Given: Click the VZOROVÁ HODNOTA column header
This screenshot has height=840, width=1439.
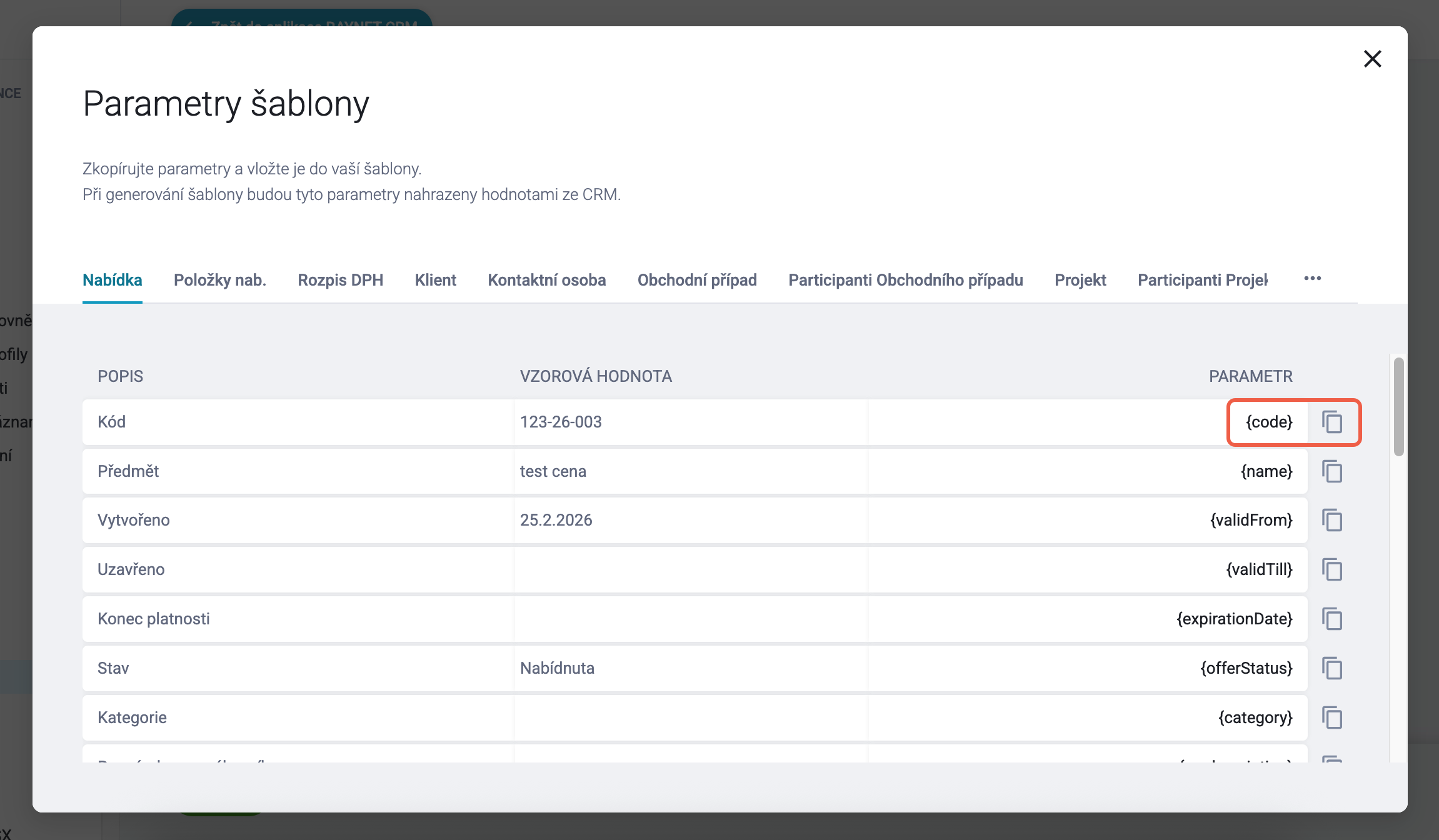Looking at the screenshot, I should pos(596,376).
